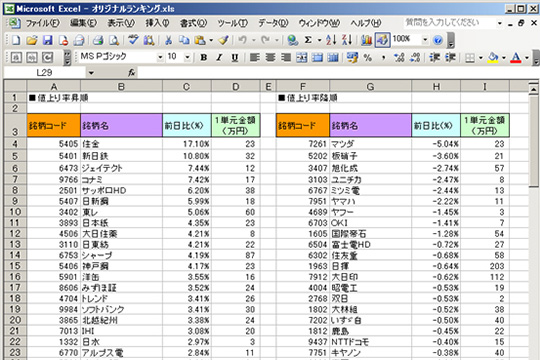
Task: Click the Name Box showing L29
Action: pos(44,73)
